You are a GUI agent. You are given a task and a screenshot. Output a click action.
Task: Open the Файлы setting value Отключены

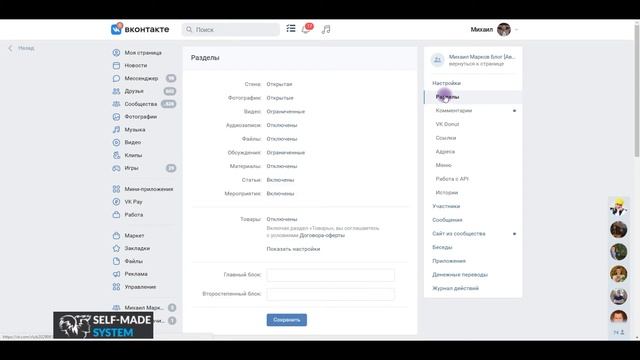coord(282,139)
